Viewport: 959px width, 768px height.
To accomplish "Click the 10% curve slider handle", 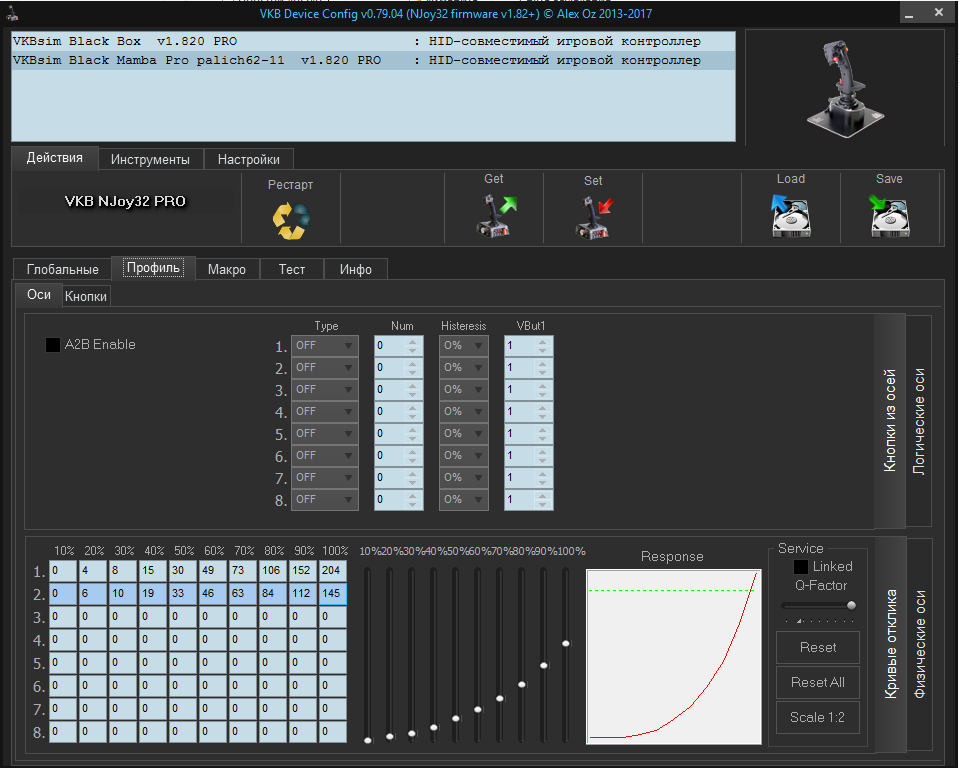I will pyautogui.click(x=368, y=740).
